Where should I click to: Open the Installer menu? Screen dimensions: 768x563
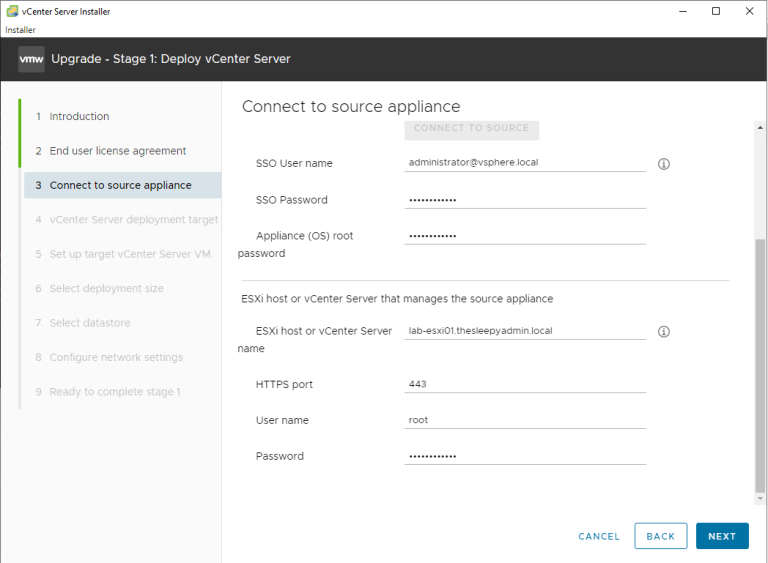(20, 30)
